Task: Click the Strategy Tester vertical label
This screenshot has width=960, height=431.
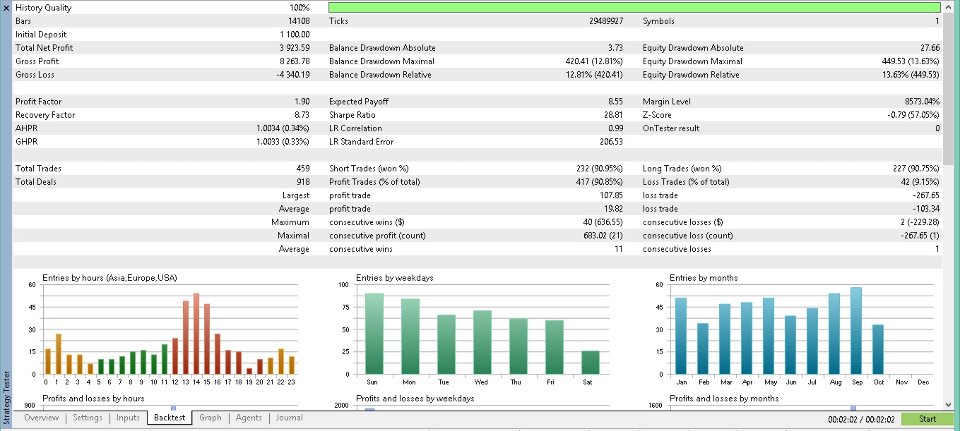Action: (x=6, y=397)
